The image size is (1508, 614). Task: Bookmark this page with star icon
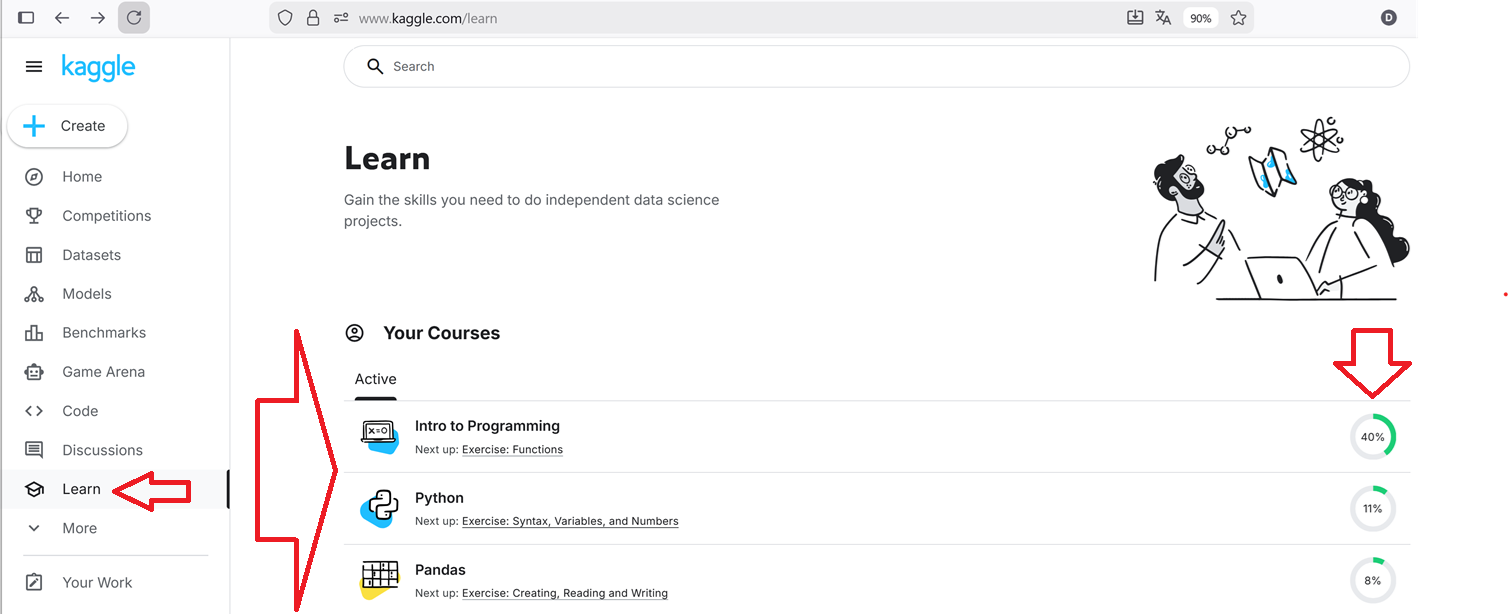pyautogui.click(x=1238, y=18)
